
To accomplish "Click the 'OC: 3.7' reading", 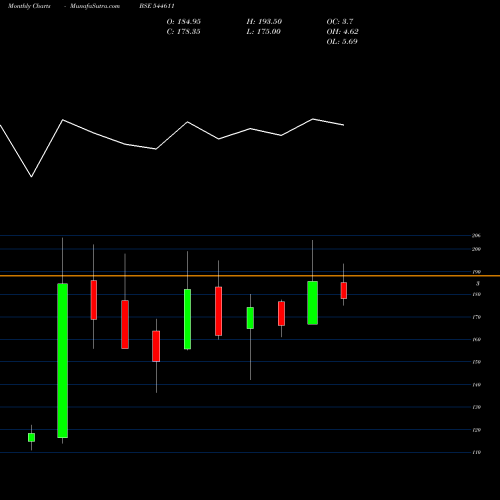I will (340, 22).
